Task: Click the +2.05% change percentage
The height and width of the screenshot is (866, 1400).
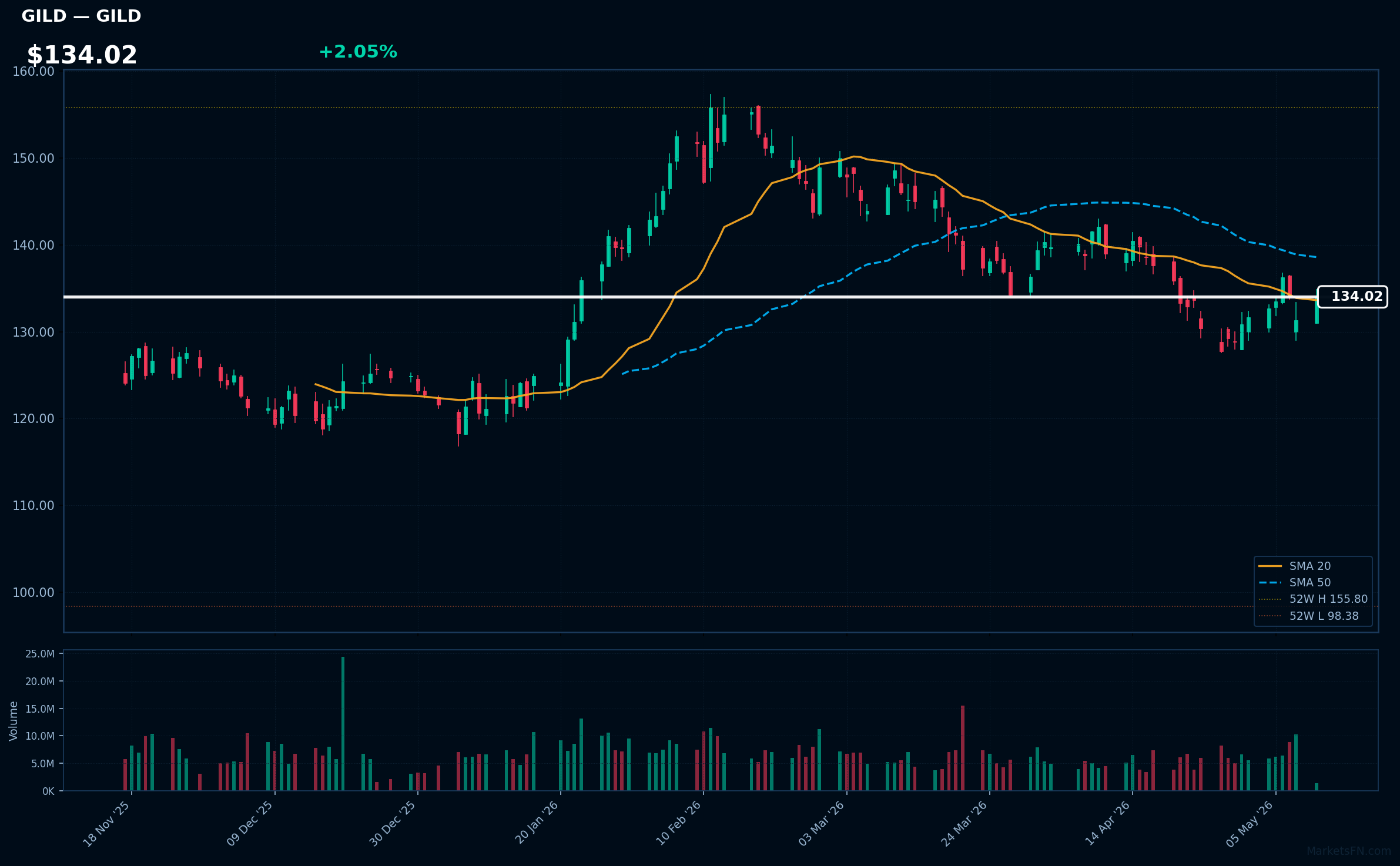Action: pos(358,52)
